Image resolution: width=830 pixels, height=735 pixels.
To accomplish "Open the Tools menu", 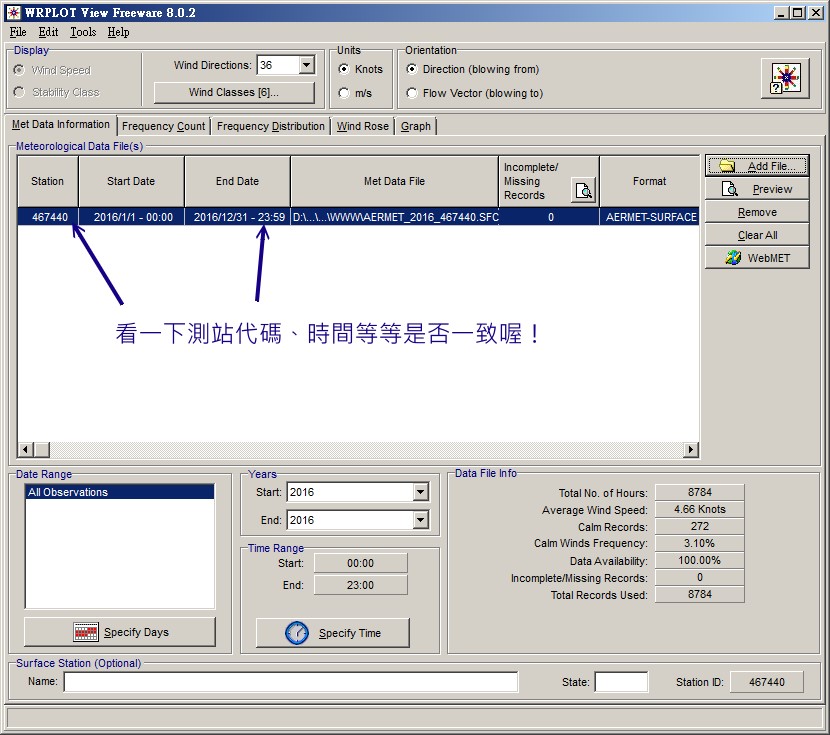I will click(x=82, y=32).
